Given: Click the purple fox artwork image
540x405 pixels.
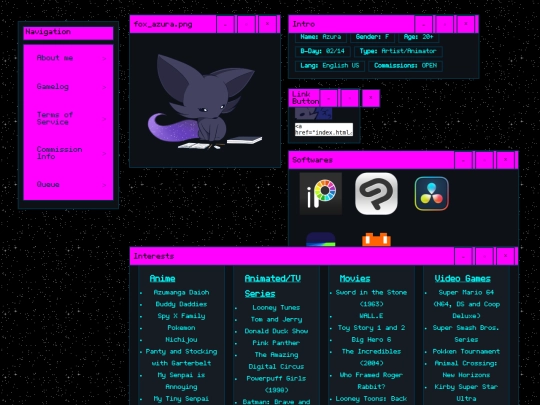Looking at the screenshot, I should click(205, 102).
